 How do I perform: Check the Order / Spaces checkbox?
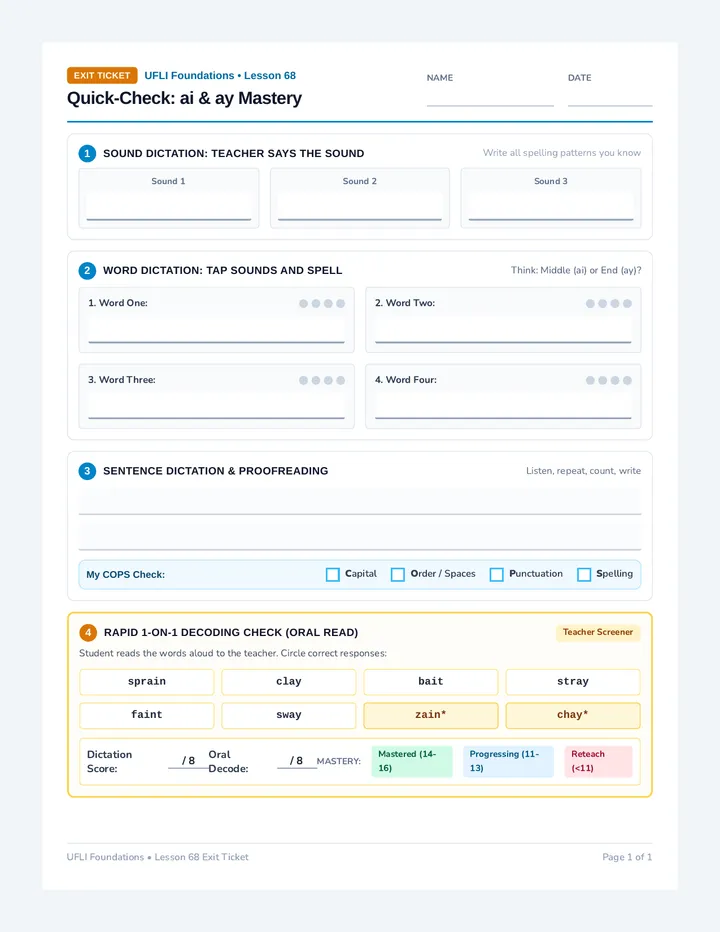398,574
